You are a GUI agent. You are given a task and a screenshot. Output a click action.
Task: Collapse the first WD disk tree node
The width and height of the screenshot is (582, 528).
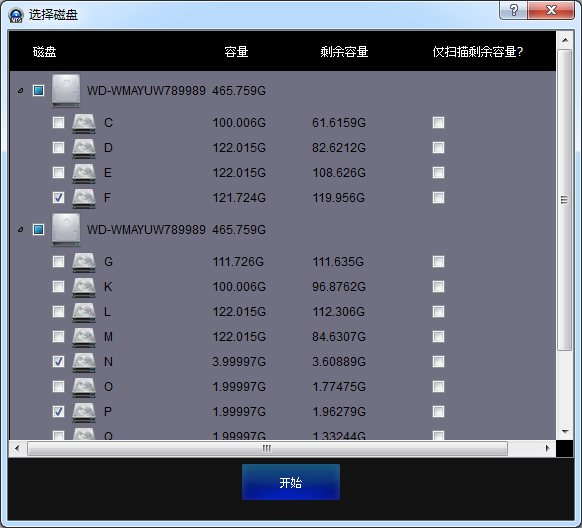point(21,91)
